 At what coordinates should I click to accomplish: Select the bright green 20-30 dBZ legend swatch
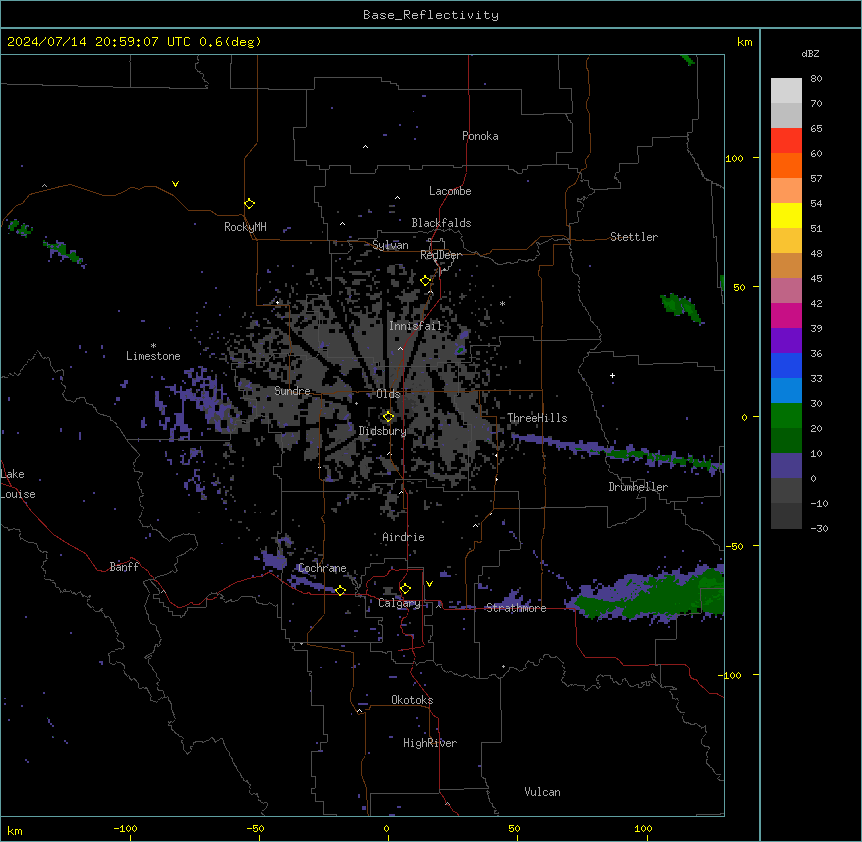(x=786, y=416)
